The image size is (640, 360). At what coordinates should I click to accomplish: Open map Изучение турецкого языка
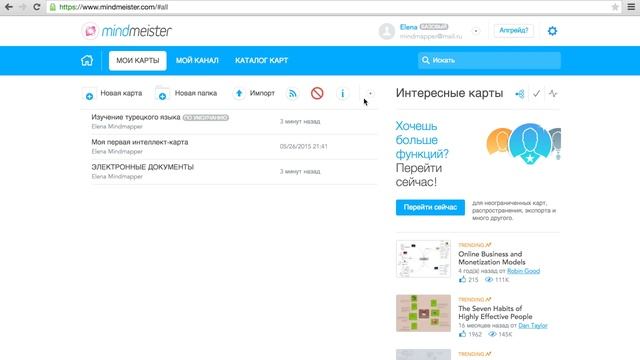click(x=136, y=117)
